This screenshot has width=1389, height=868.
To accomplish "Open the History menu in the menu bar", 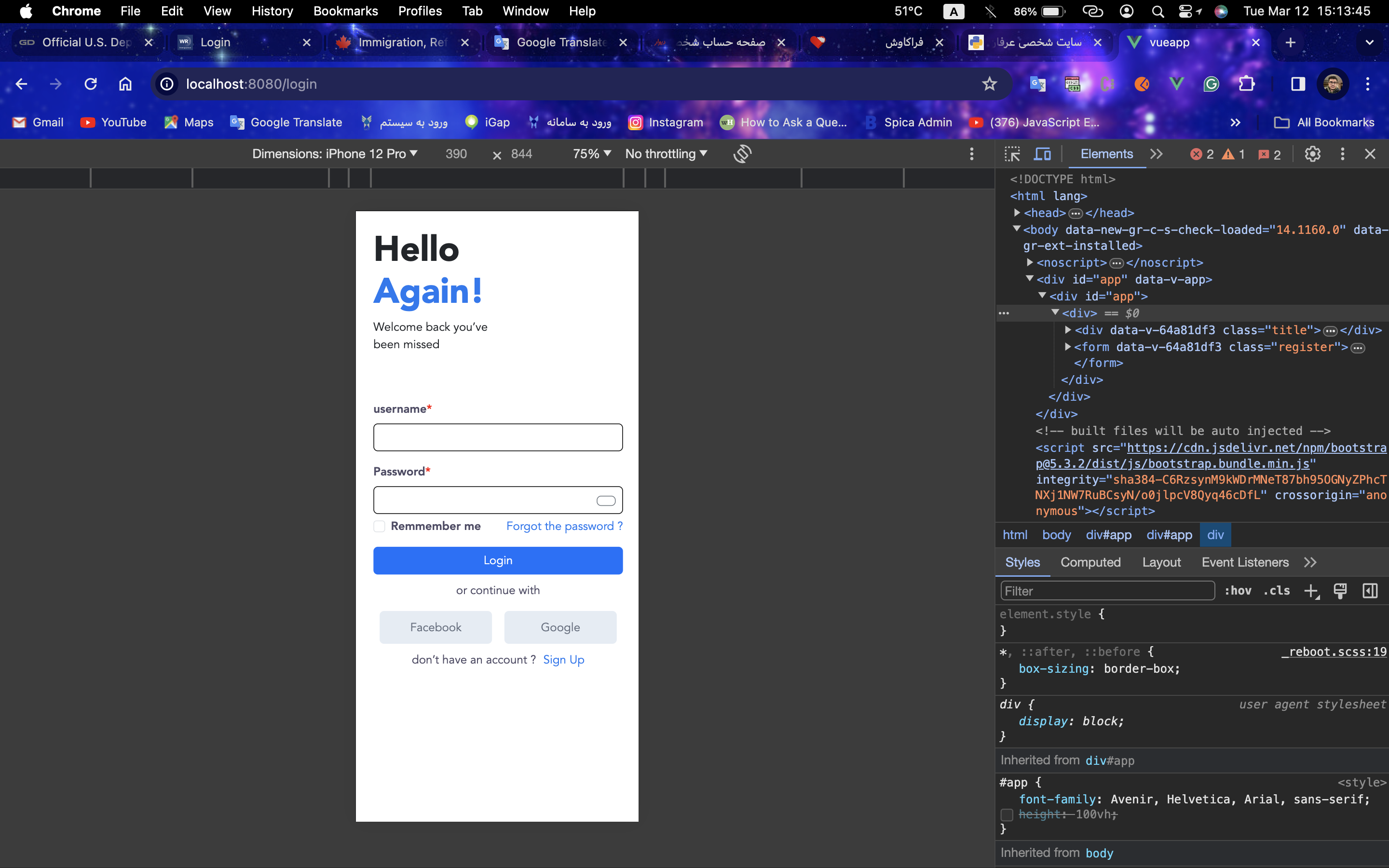I will pyautogui.click(x=272, y=12).
